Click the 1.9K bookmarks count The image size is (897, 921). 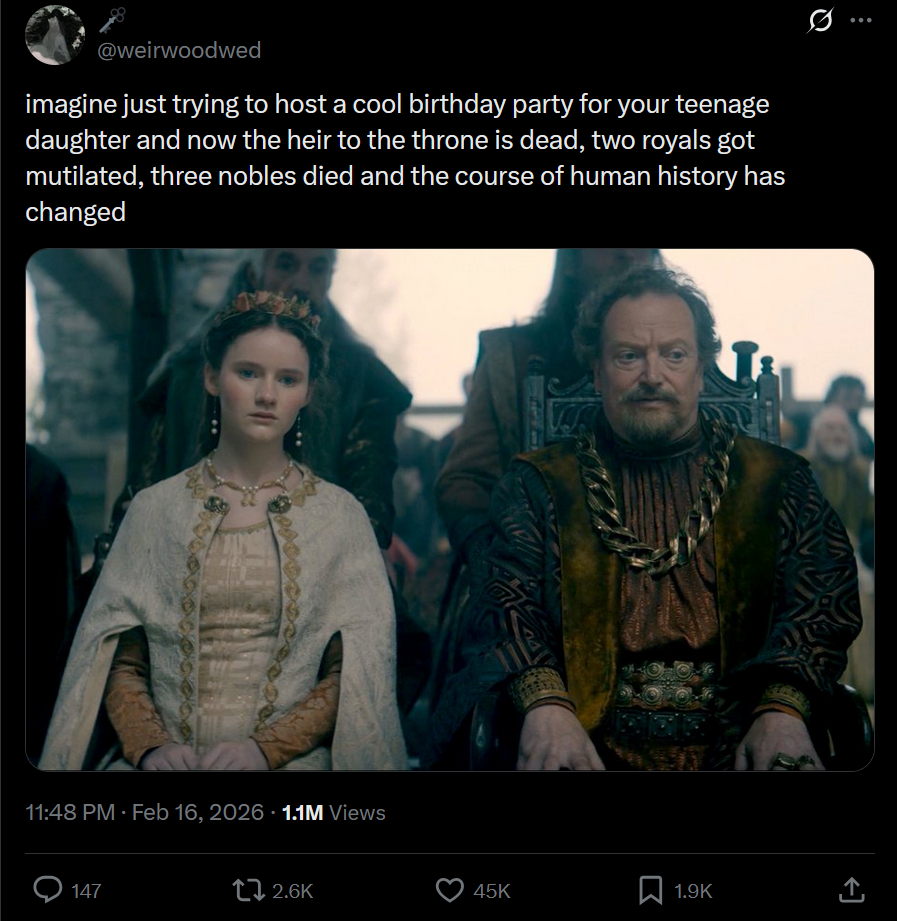click(x=693, y=890)
